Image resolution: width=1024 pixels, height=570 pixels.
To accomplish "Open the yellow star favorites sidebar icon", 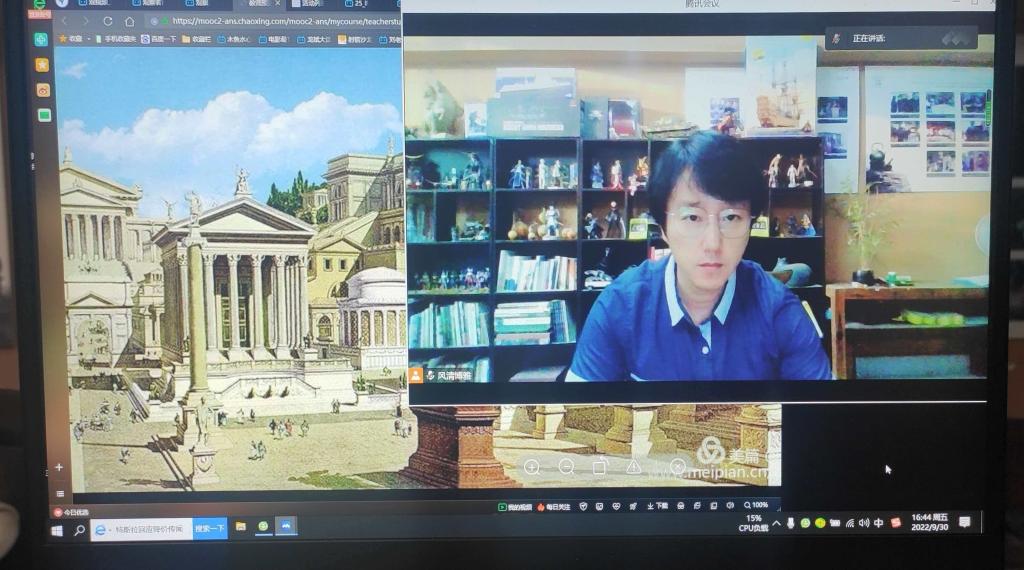I will [42, 65].
